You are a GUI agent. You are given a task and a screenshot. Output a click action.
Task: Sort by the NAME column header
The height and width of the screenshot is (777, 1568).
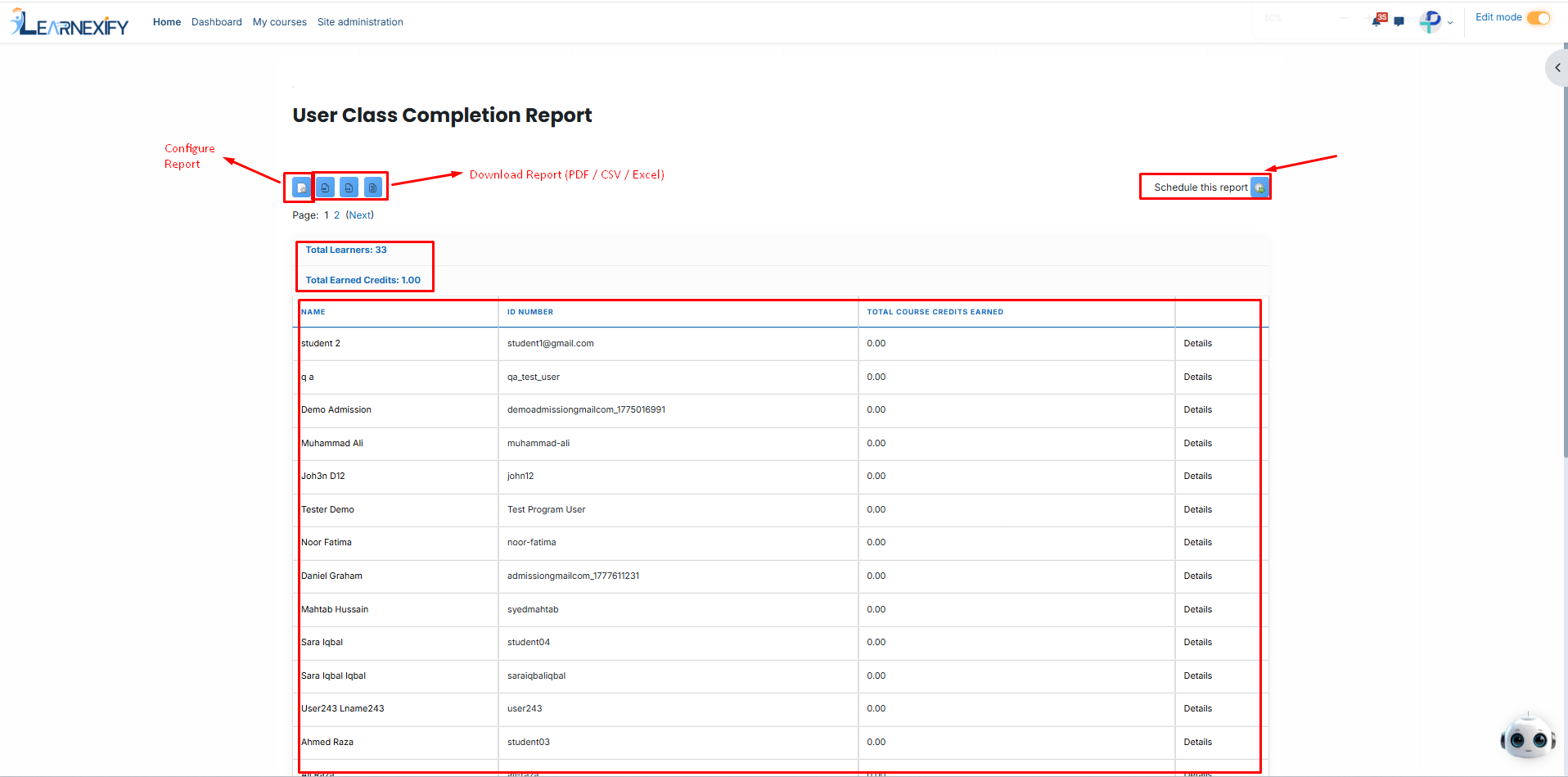[x=313, y=312]
